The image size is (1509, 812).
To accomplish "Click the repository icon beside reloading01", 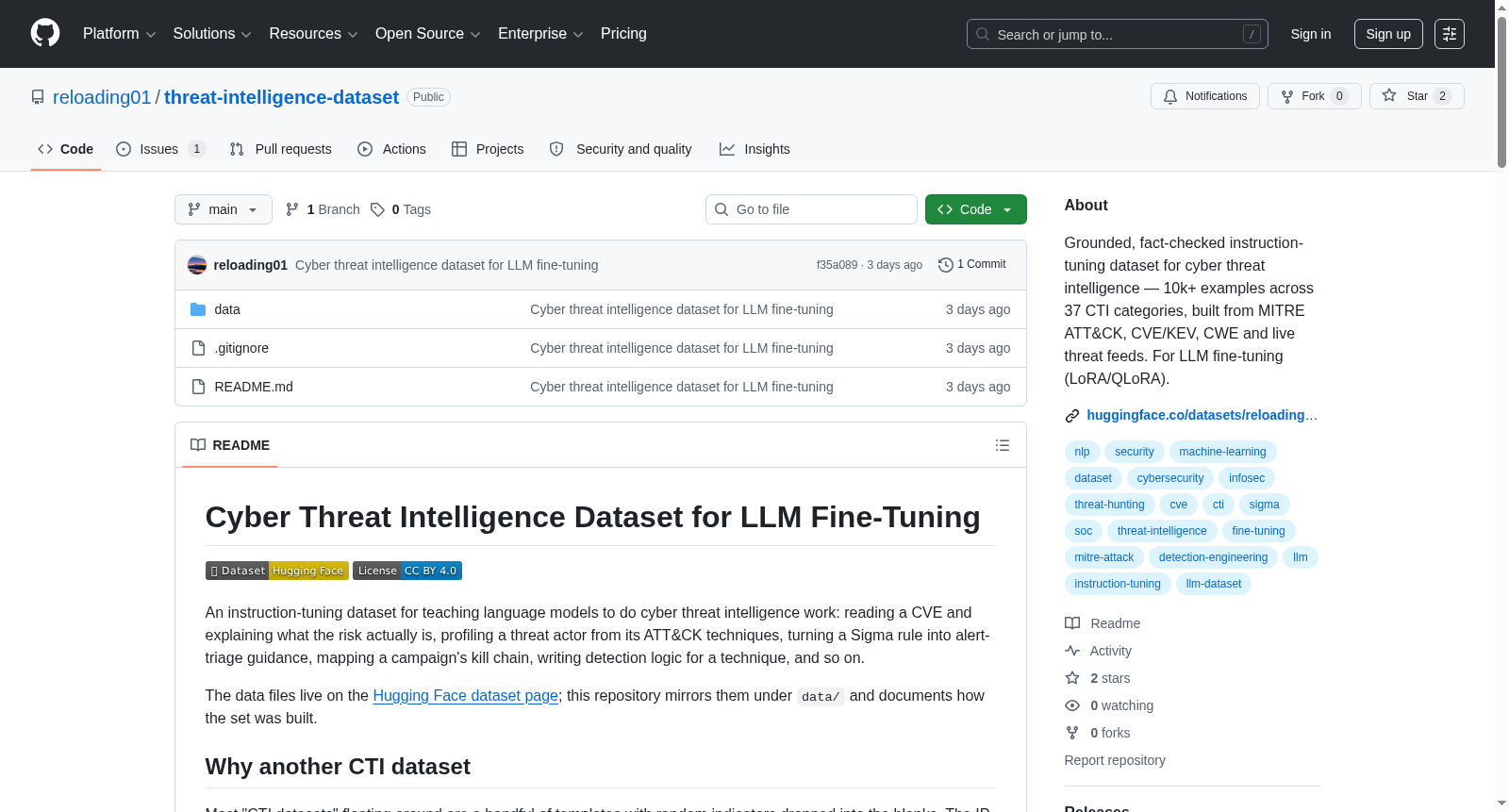I will point(38,97).
